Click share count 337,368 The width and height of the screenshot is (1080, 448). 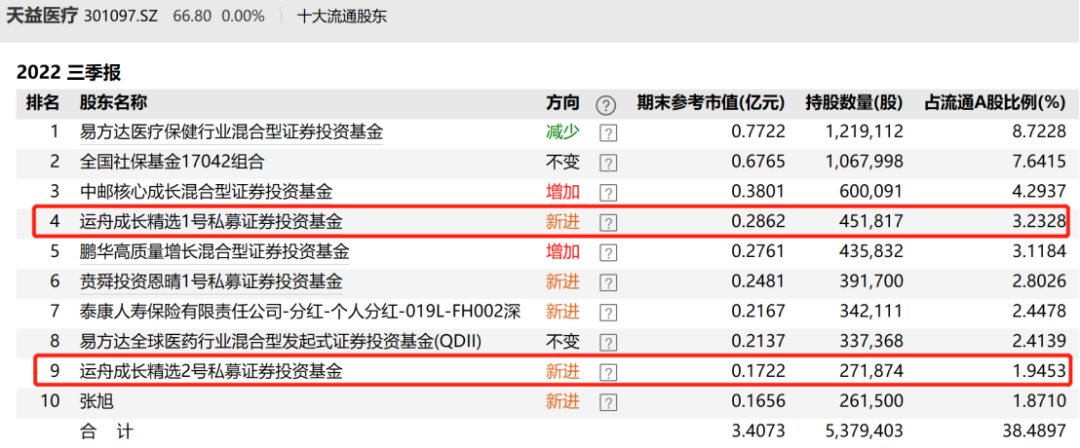[873, 342]
